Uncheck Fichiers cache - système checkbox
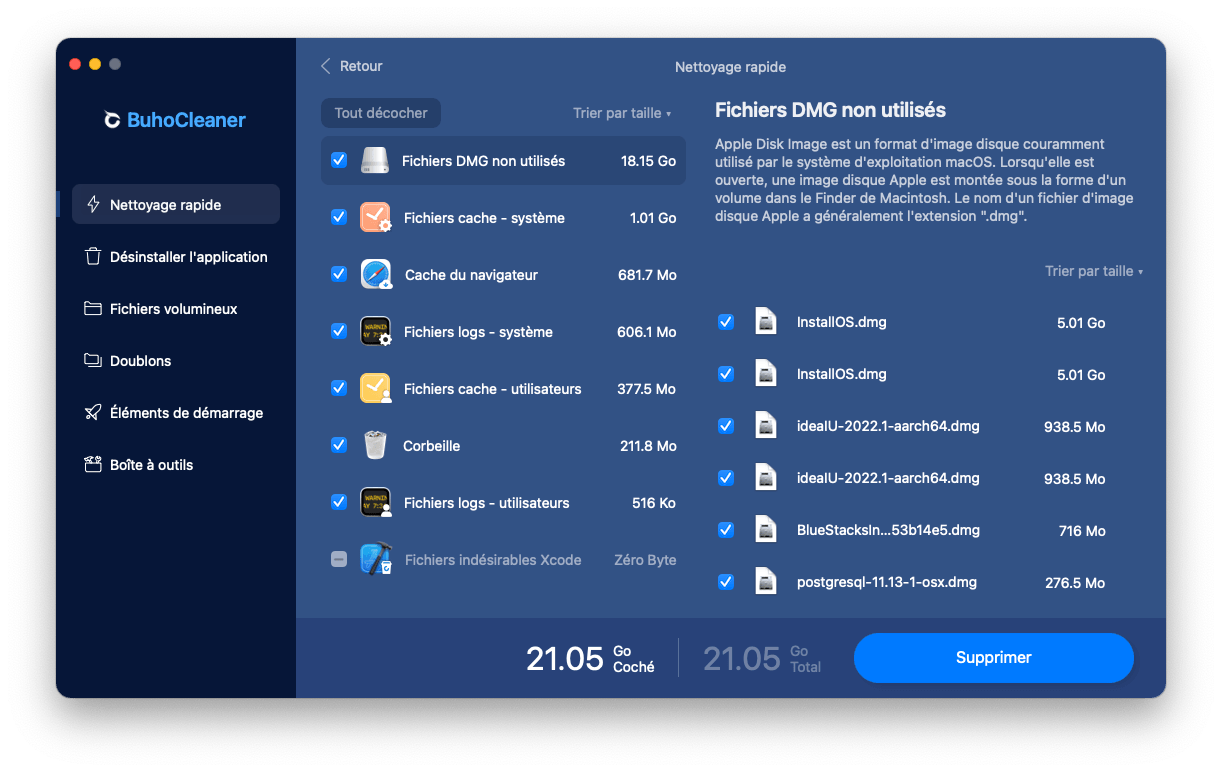 [x=339, y=217]
